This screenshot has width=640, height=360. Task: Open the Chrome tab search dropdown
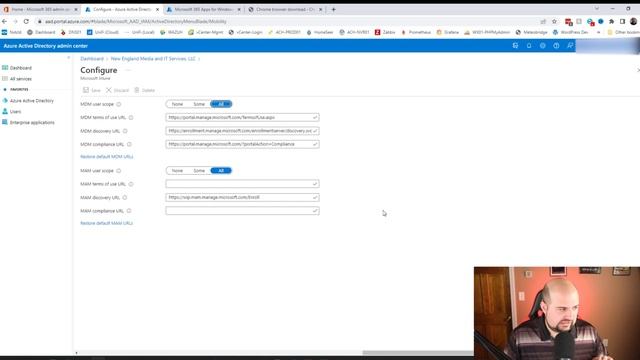click(596, 9)
